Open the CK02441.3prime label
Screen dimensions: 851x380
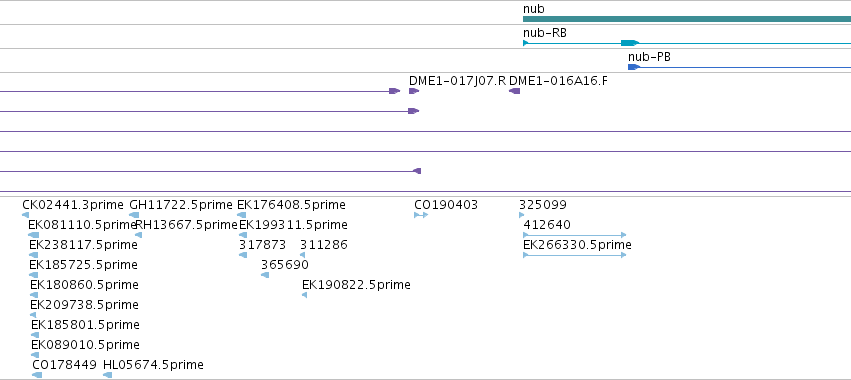coord(73,205)
